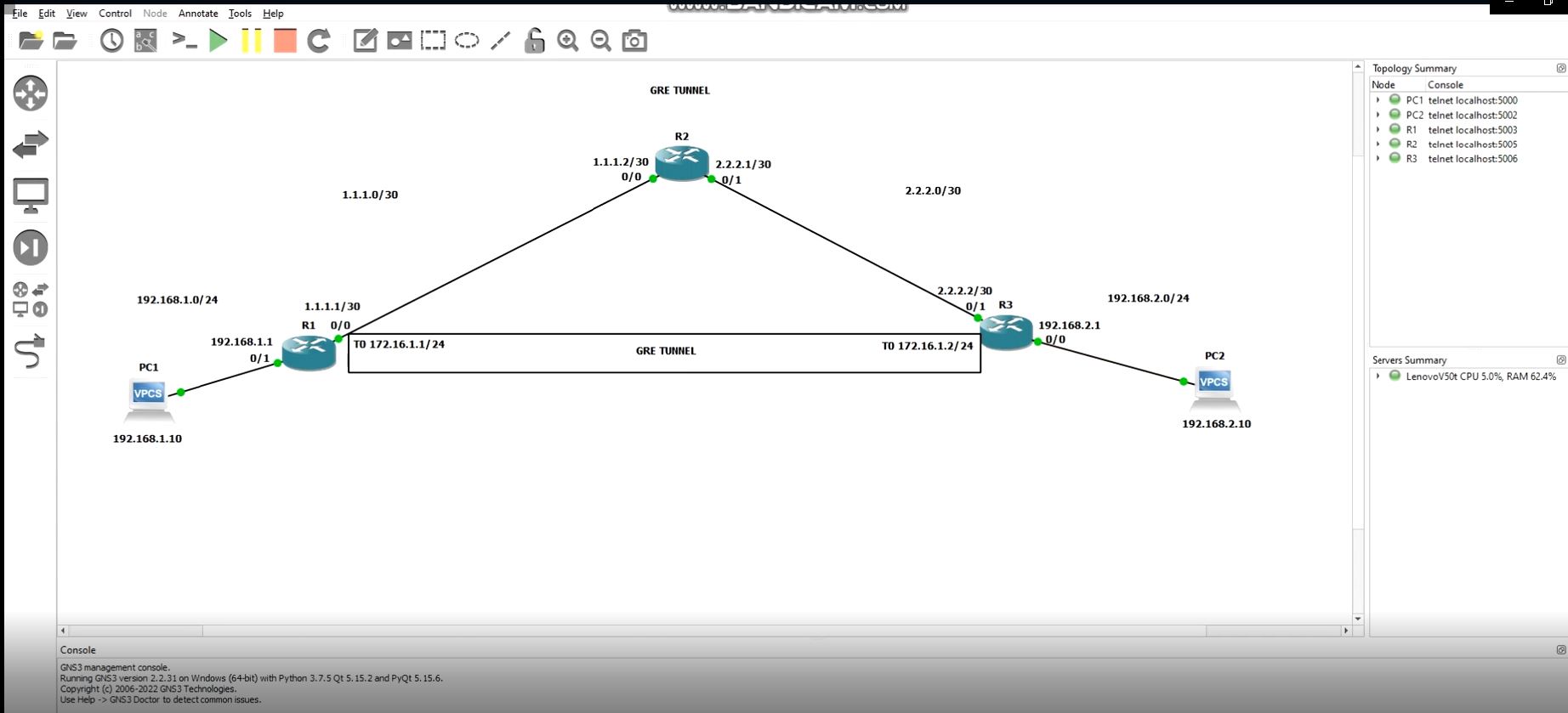Open console to all devices

pos(185,40)
